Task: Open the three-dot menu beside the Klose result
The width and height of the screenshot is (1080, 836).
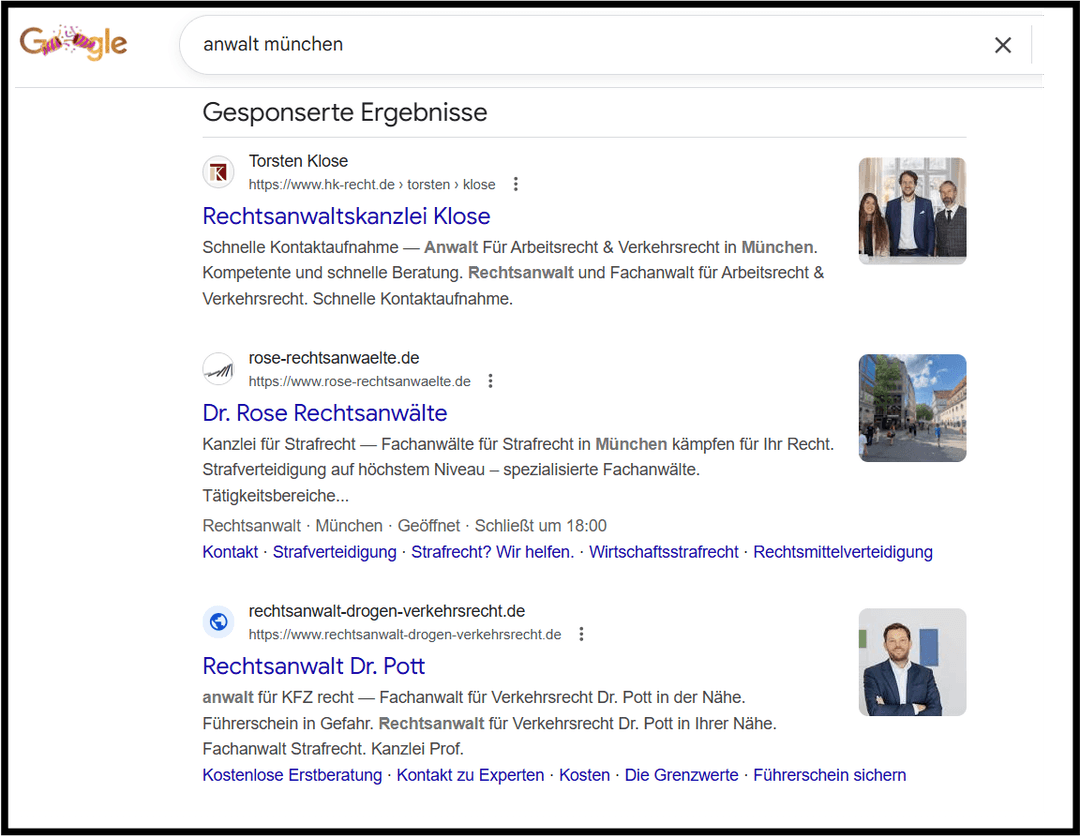Action: (x=515, y=184)
